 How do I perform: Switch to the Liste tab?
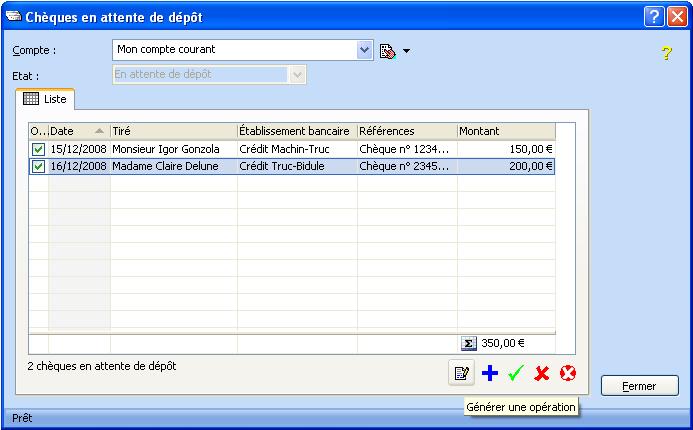(44, 100)
